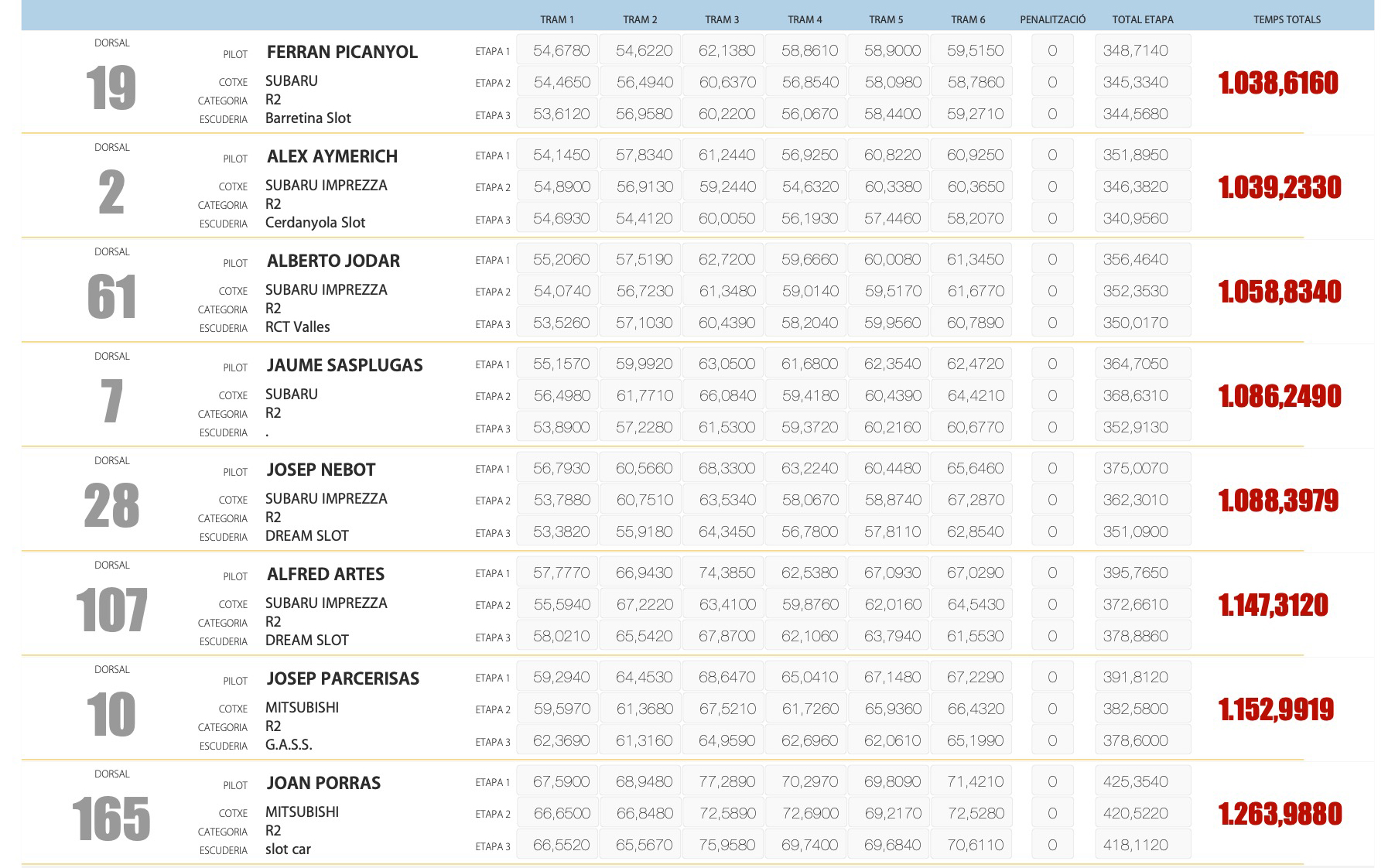Click the TOTAL ETAPA column header
Viewport: 1395px width, 868px height.
(1142, 19)
